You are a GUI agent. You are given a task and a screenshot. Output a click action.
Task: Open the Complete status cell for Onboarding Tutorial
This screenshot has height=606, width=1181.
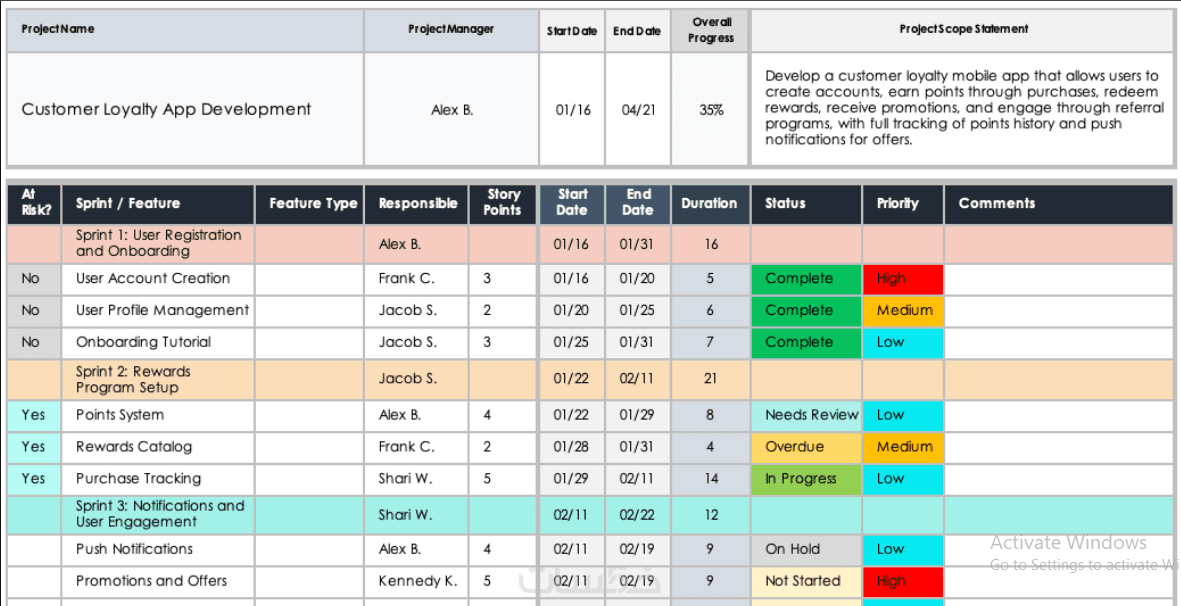click(806, 343)
